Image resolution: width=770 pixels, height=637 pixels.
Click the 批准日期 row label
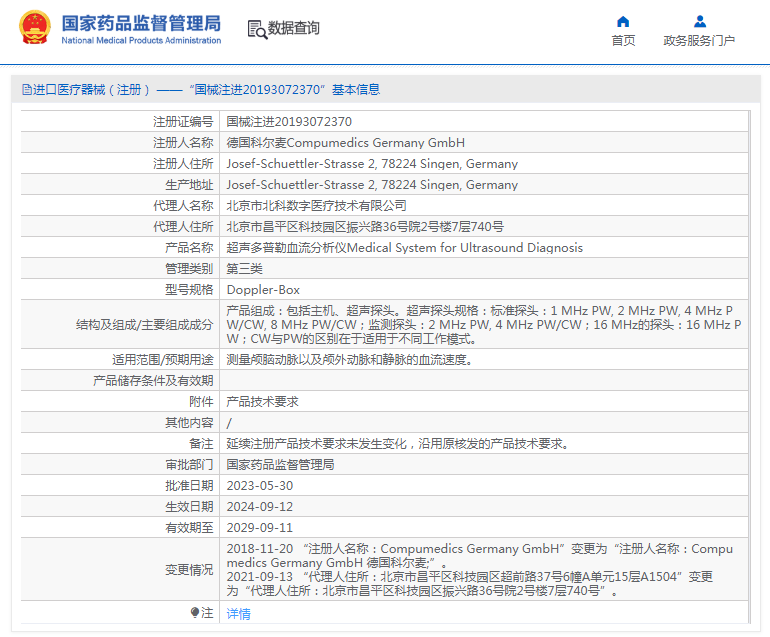(189, 486)
